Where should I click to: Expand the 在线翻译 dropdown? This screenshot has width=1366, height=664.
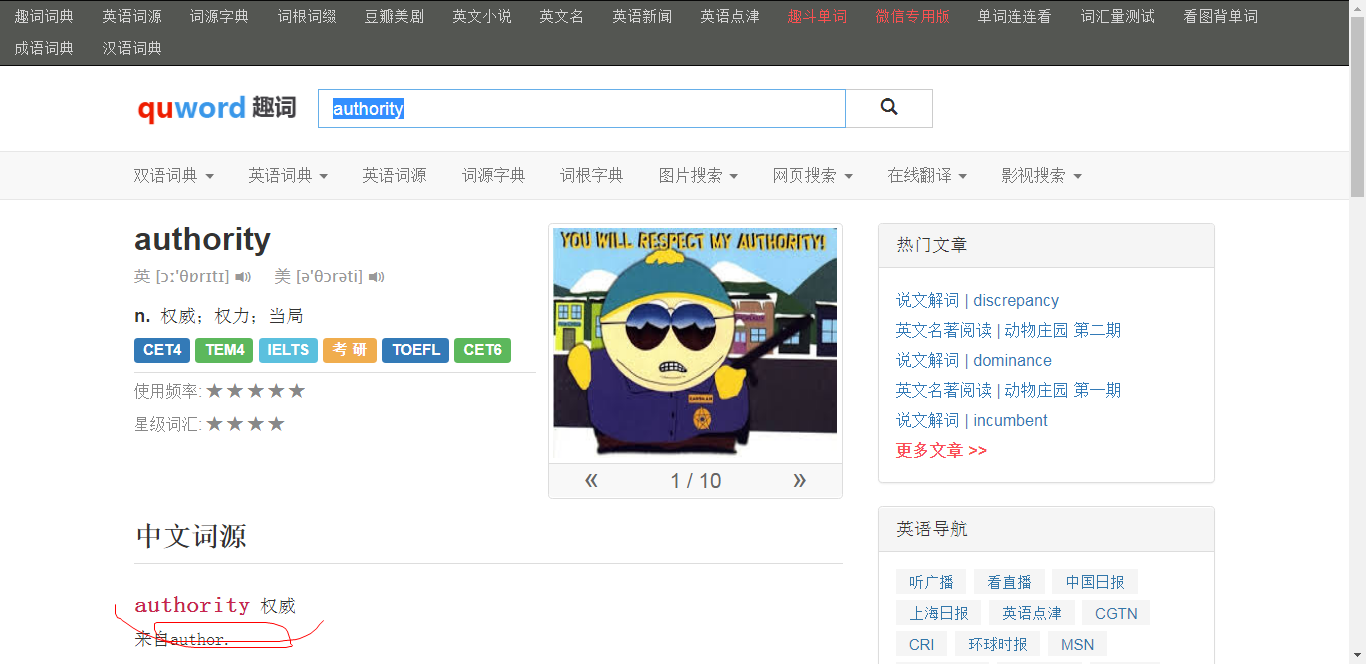(x=927, y=176)
